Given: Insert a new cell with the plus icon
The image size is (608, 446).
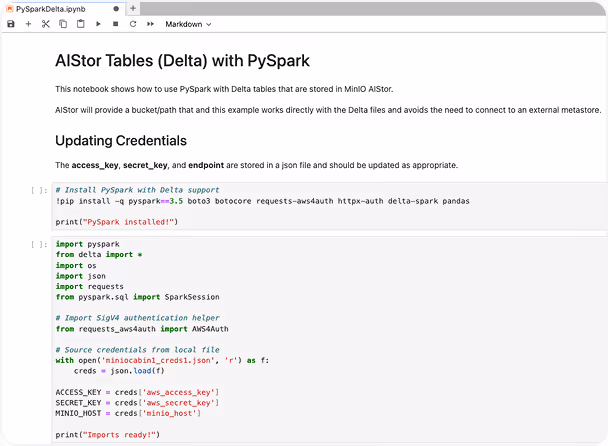Looking at the screenshot, I should pos(28,24).
